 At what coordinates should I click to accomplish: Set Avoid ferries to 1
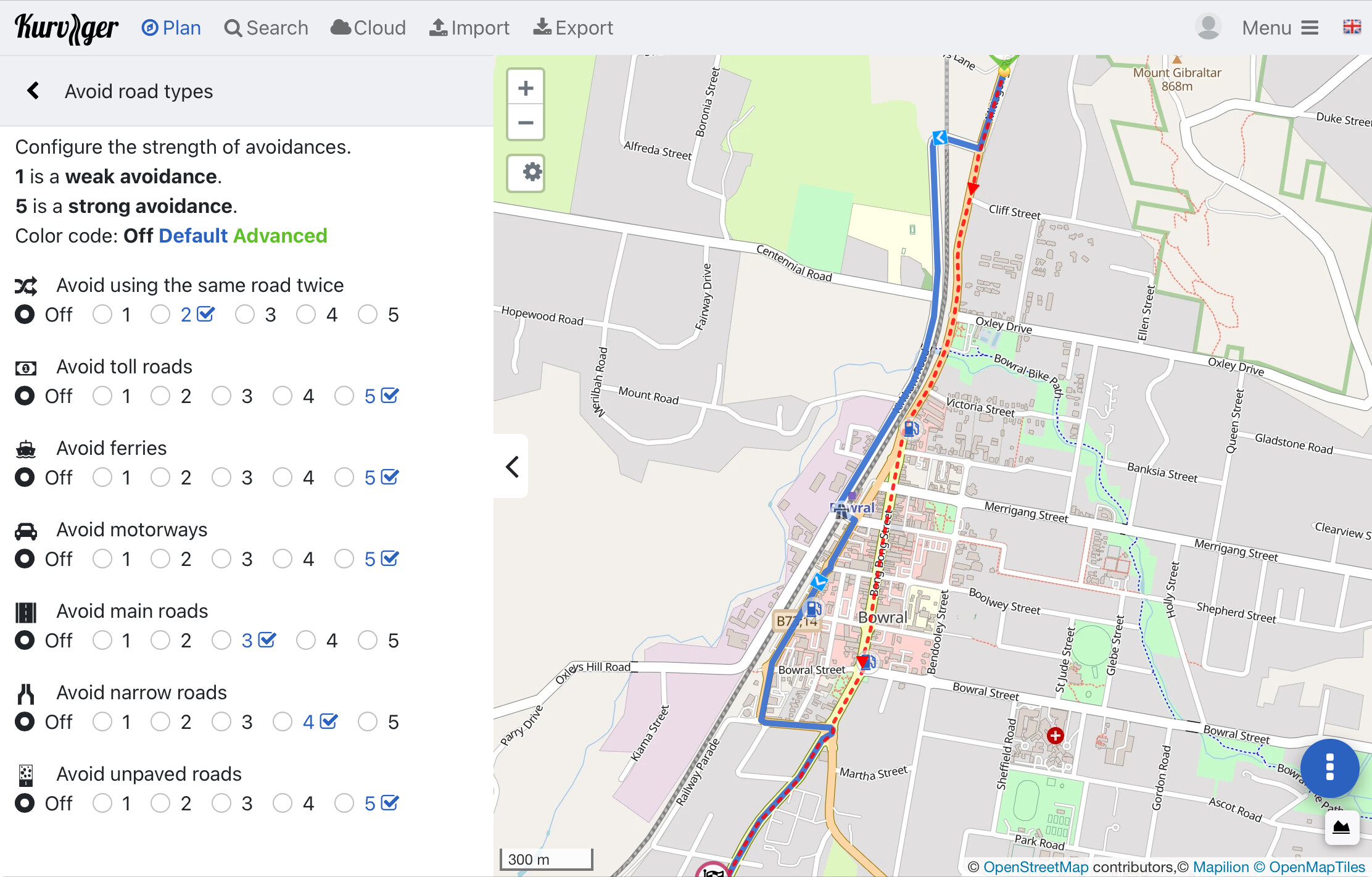coord(102,478)
